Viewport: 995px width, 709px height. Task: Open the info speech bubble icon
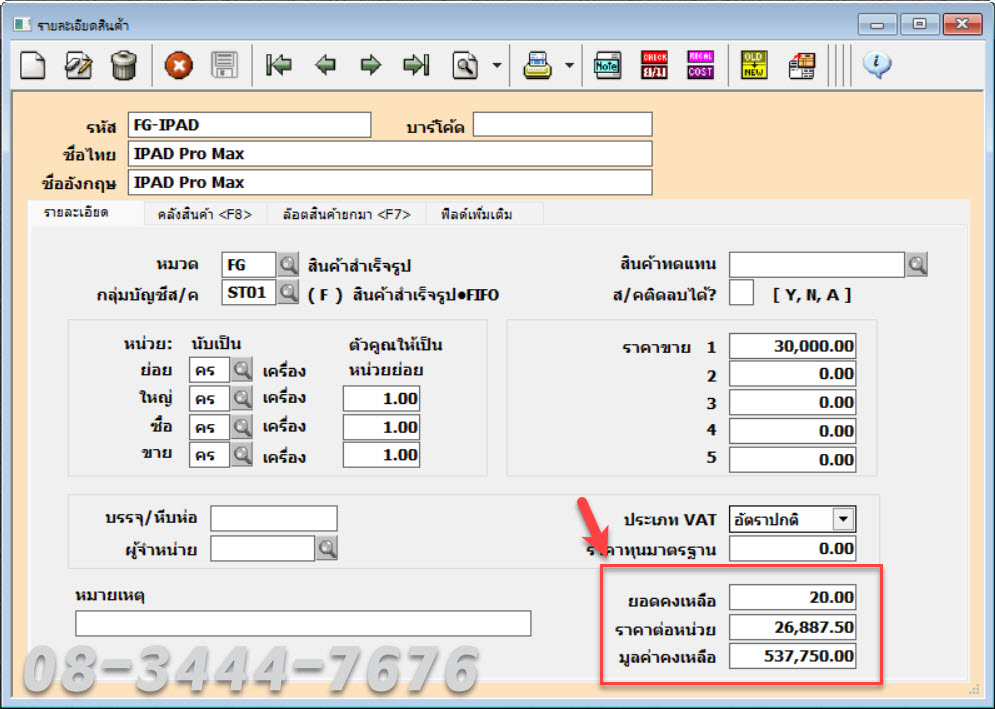[x=877, y=65]
